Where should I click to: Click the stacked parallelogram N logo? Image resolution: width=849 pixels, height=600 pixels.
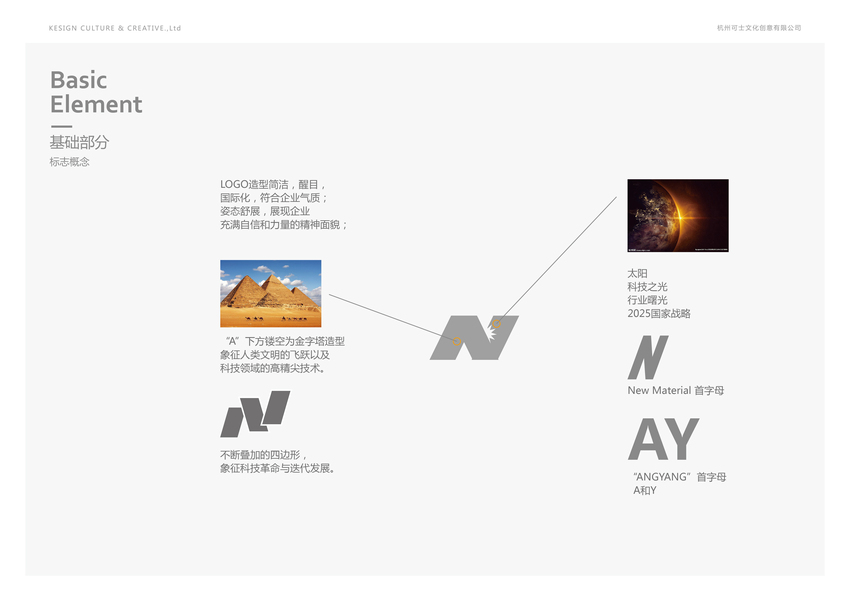pos(255,414)
